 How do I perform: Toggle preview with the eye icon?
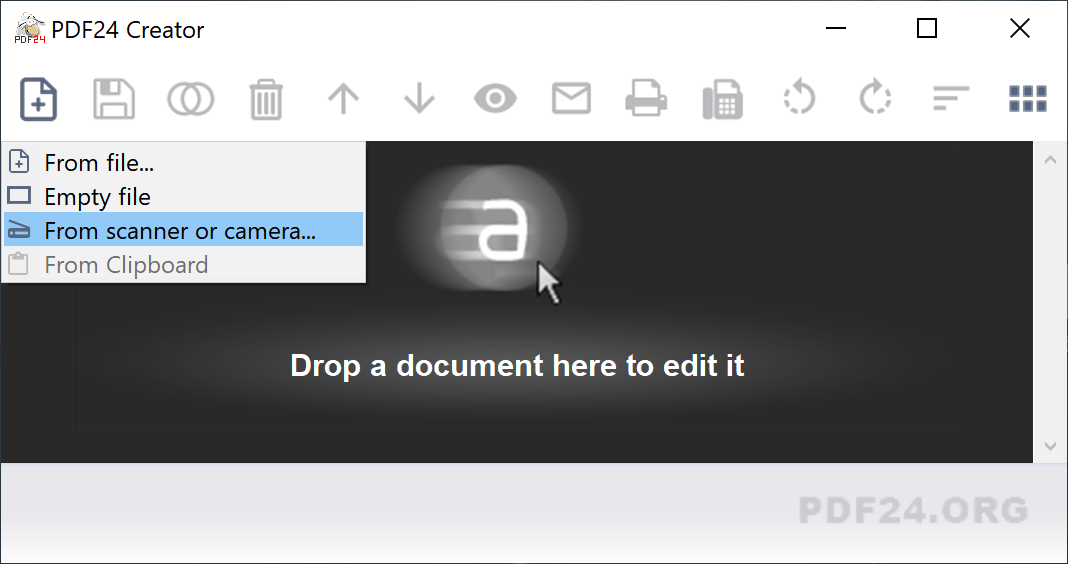[x=495, y=99]
